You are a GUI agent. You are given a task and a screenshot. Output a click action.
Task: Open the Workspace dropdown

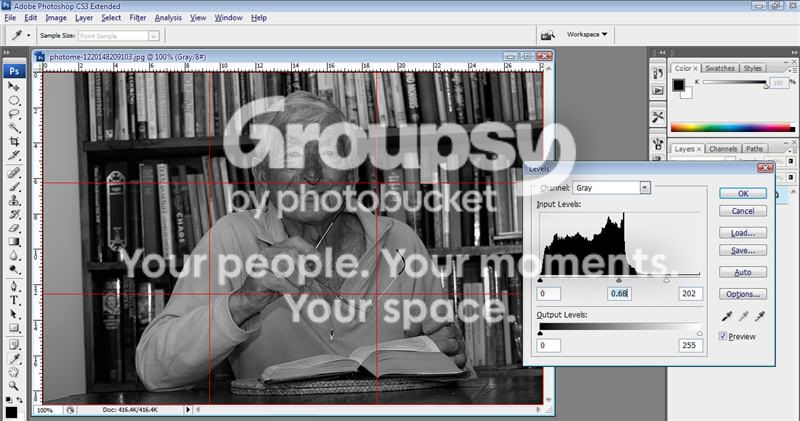click(587, 34)
